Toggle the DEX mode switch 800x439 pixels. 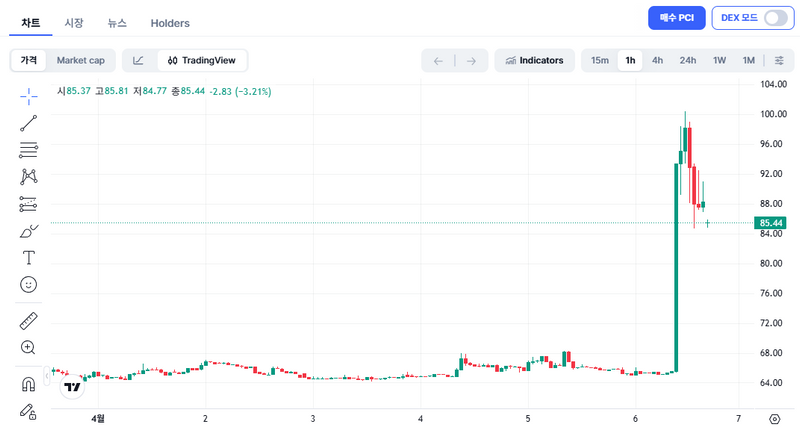coord(776,18)
